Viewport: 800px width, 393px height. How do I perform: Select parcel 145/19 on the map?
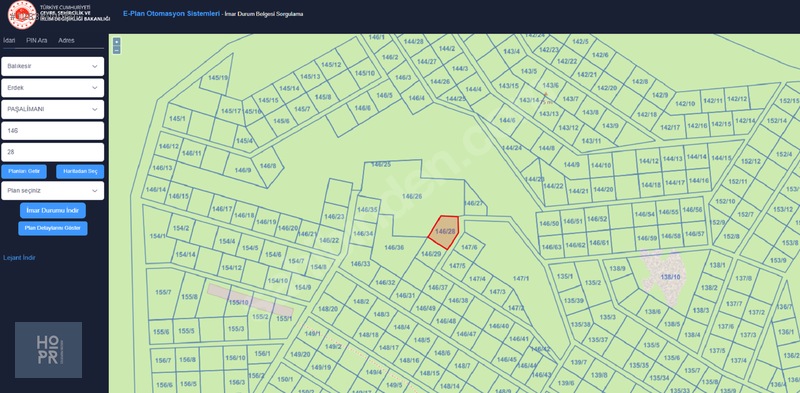point(218,78)
